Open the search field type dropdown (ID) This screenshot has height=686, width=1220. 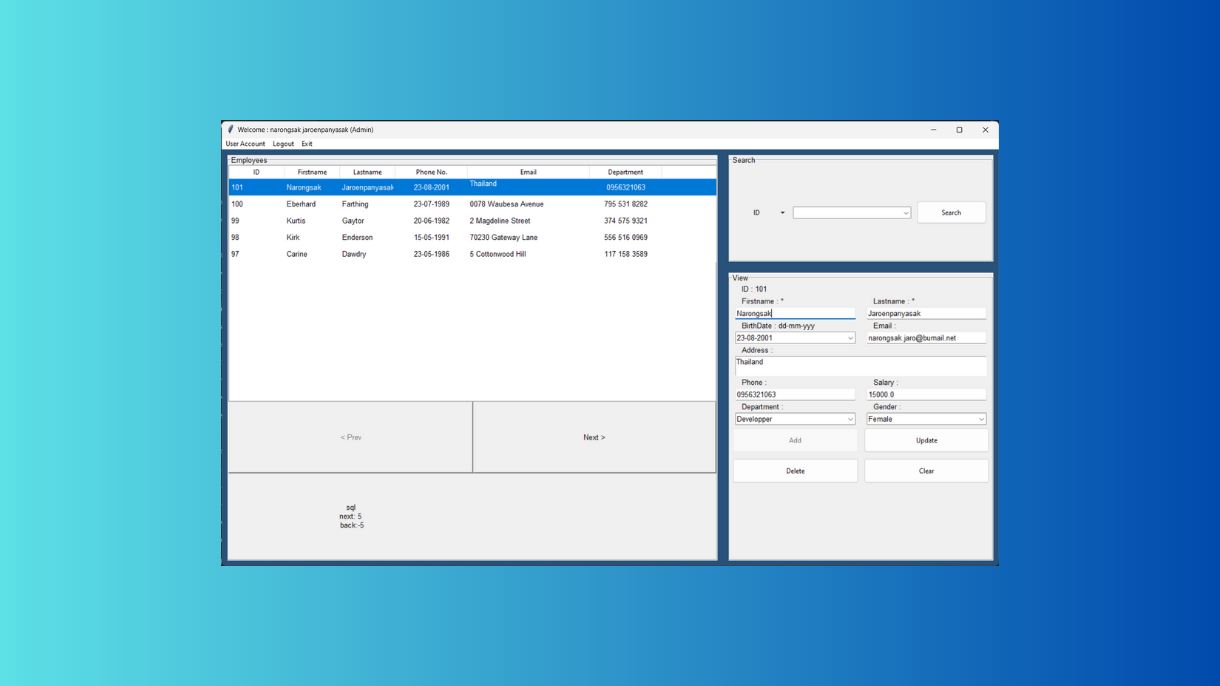tap(768, 213)
